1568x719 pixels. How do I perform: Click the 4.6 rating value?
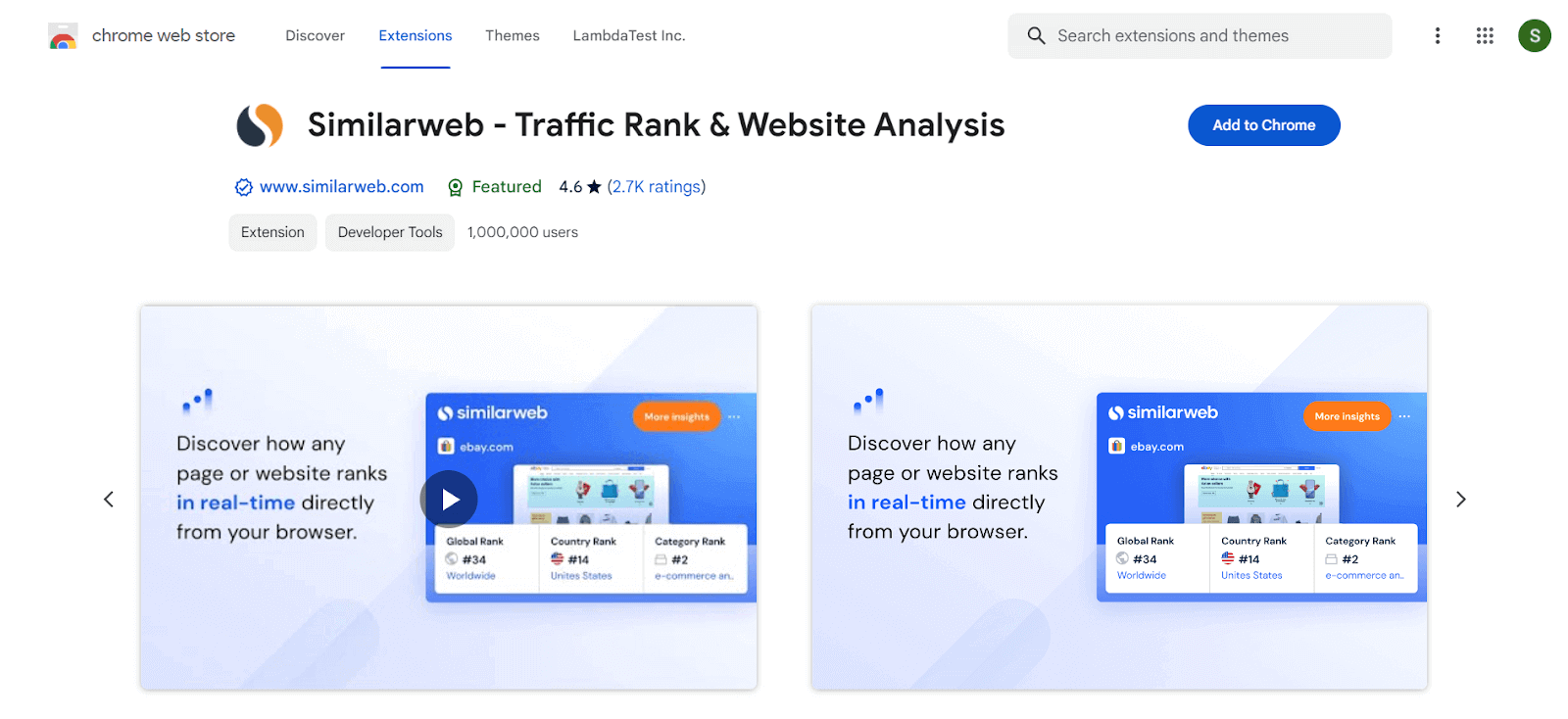click(x=570, y=187)
